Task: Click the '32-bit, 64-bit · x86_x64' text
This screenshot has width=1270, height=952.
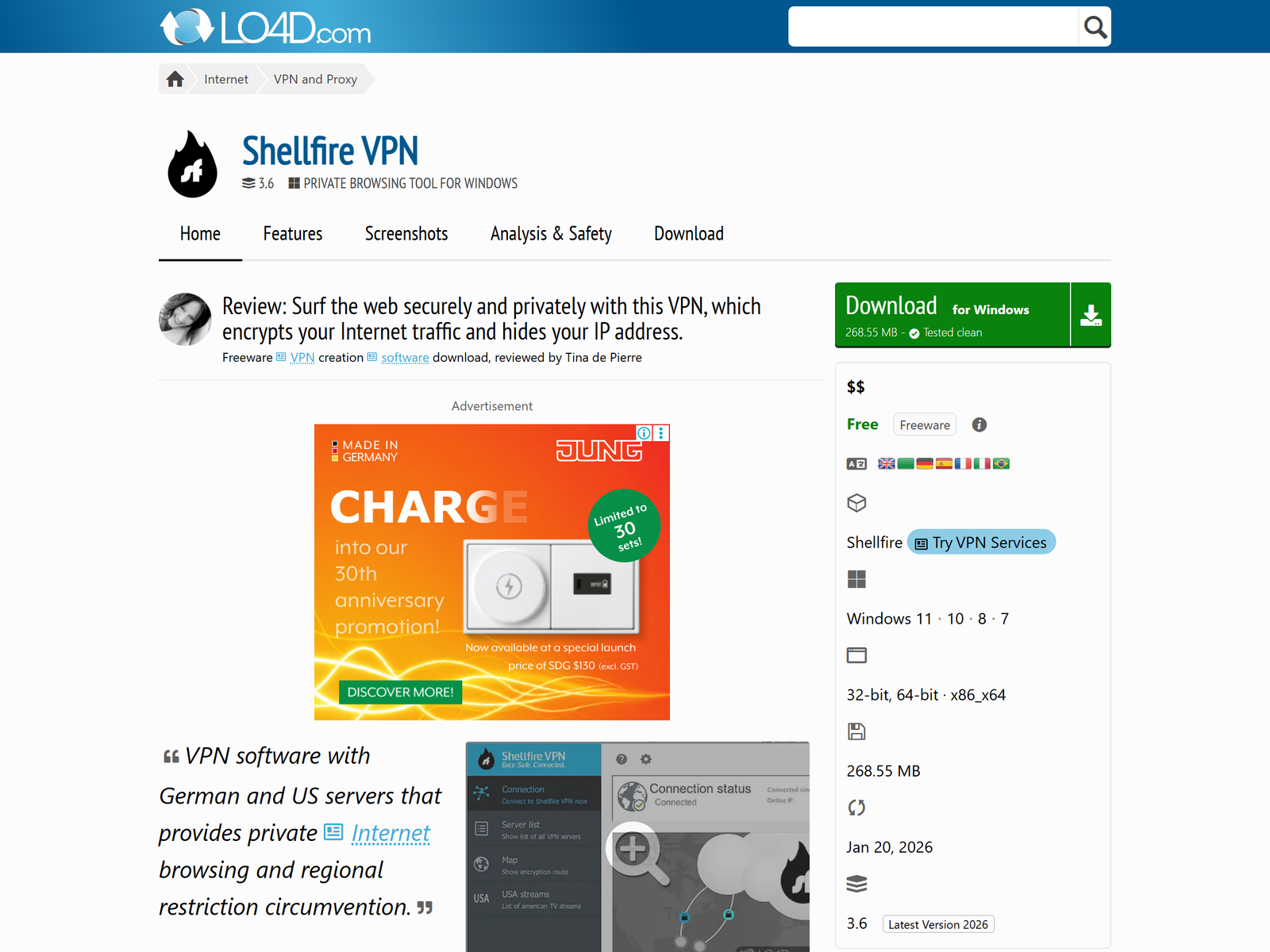Action: pyautogui.click(x=926, y=695)
